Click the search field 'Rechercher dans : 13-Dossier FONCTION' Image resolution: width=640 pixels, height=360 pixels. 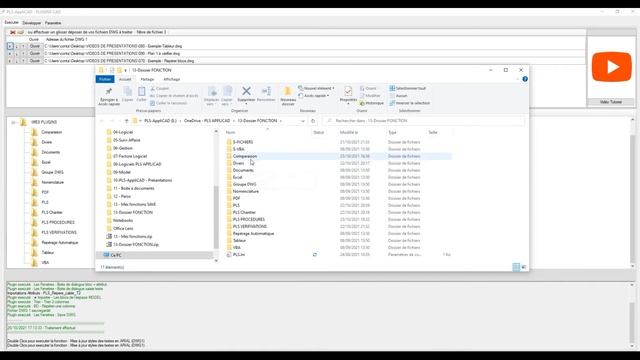424,121
